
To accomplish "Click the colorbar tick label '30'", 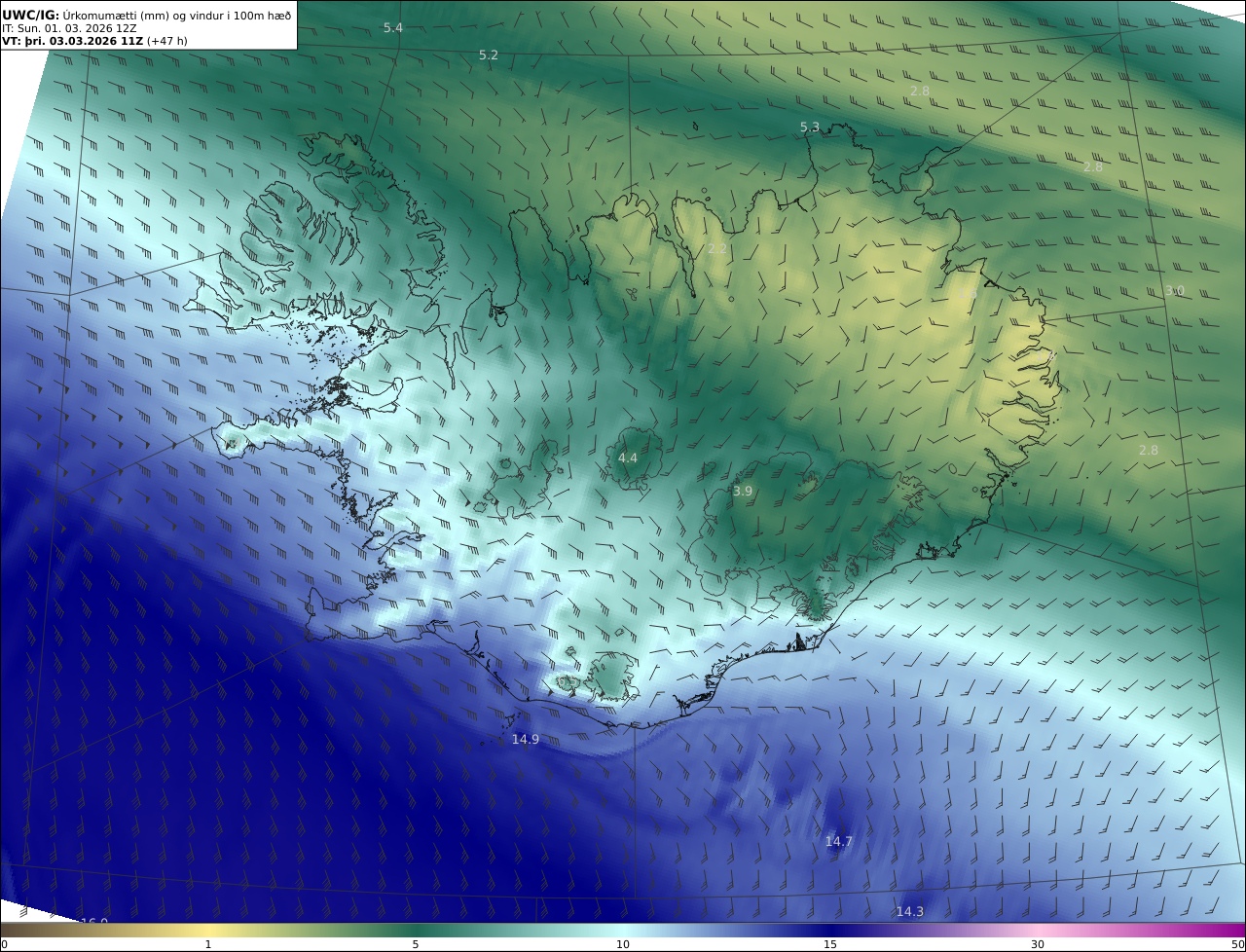I will (x=1038, y=944).
